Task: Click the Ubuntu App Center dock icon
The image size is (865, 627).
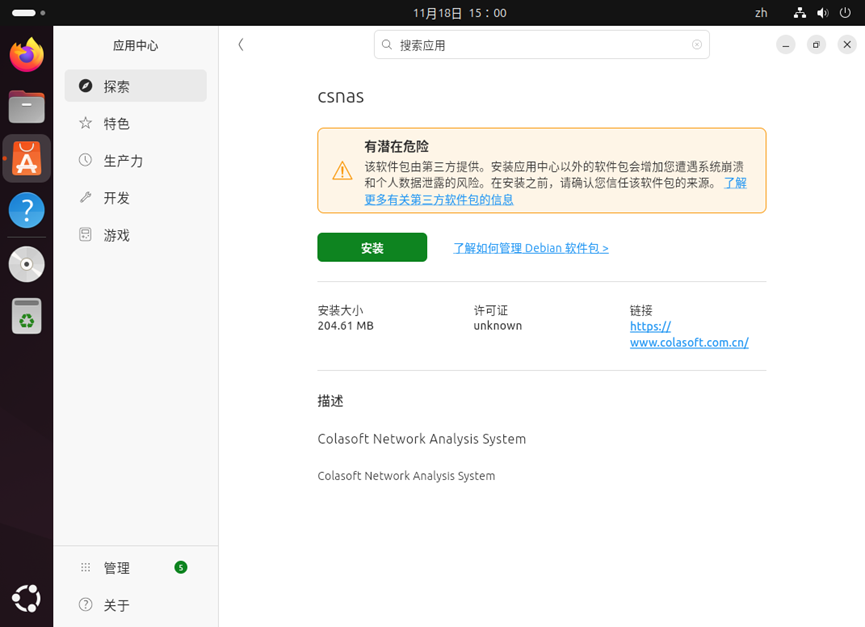Action: tap(26, 158)
